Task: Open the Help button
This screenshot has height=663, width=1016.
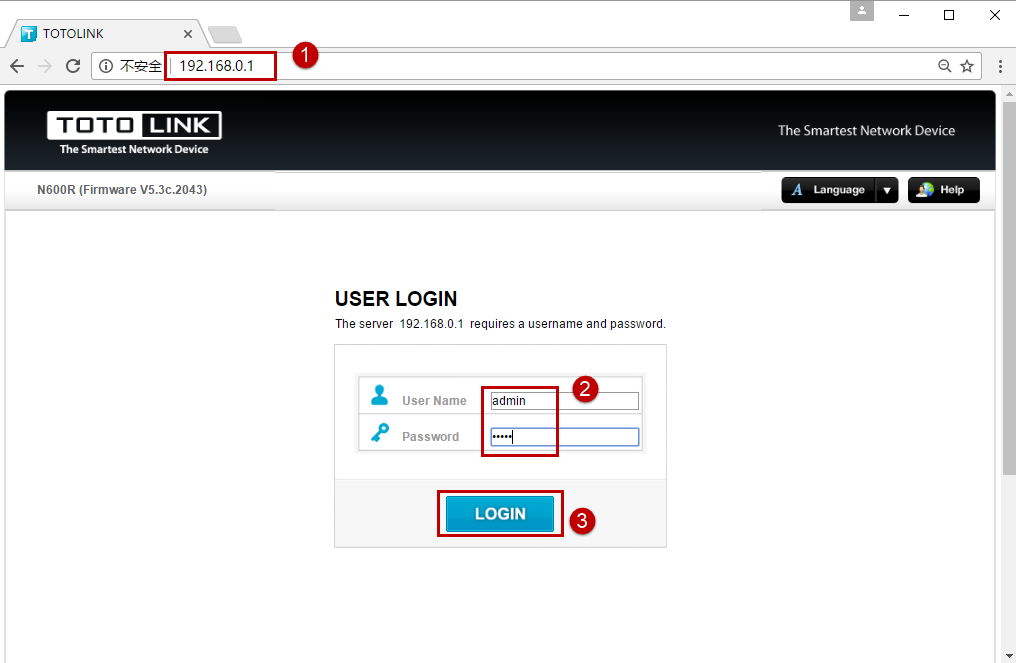Action: pyautogui.click(x=943, y=190)
